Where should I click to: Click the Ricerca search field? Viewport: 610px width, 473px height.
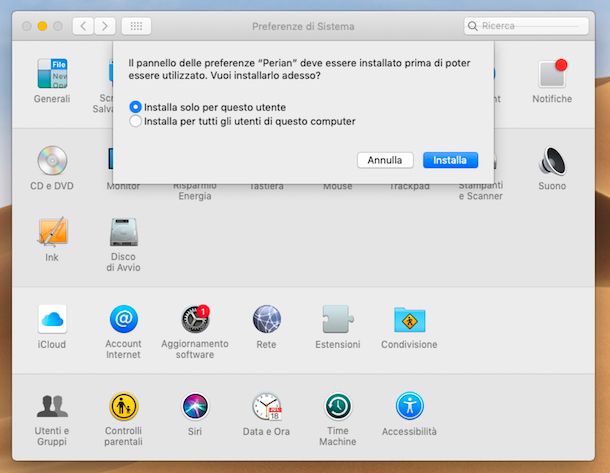[x=526, y=26]
